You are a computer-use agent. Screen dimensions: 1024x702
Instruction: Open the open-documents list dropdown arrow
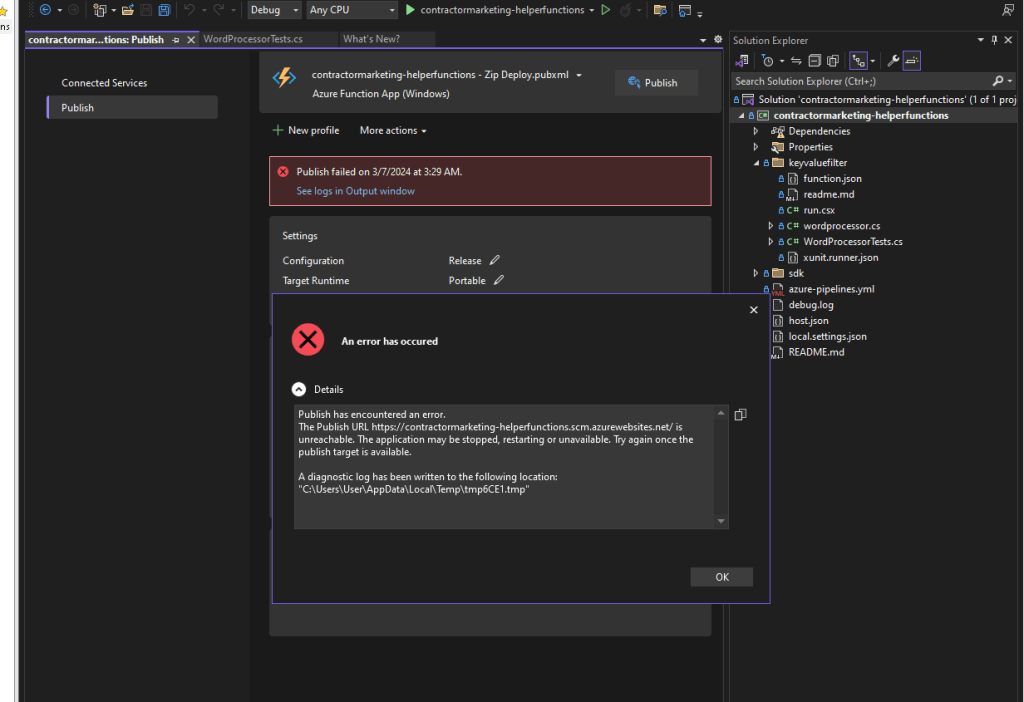pos(703,40)
